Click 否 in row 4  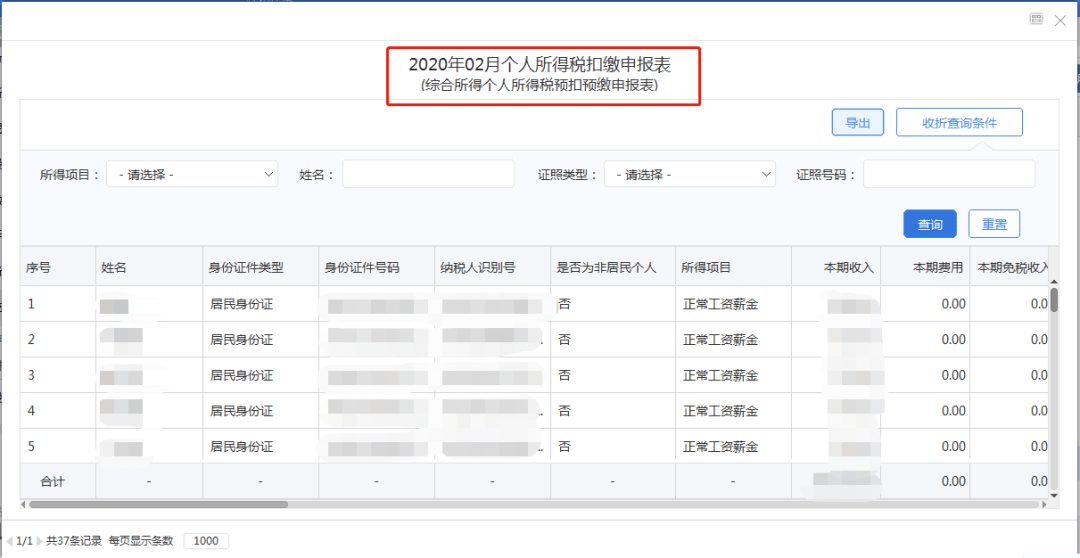(x=564, y=411)
